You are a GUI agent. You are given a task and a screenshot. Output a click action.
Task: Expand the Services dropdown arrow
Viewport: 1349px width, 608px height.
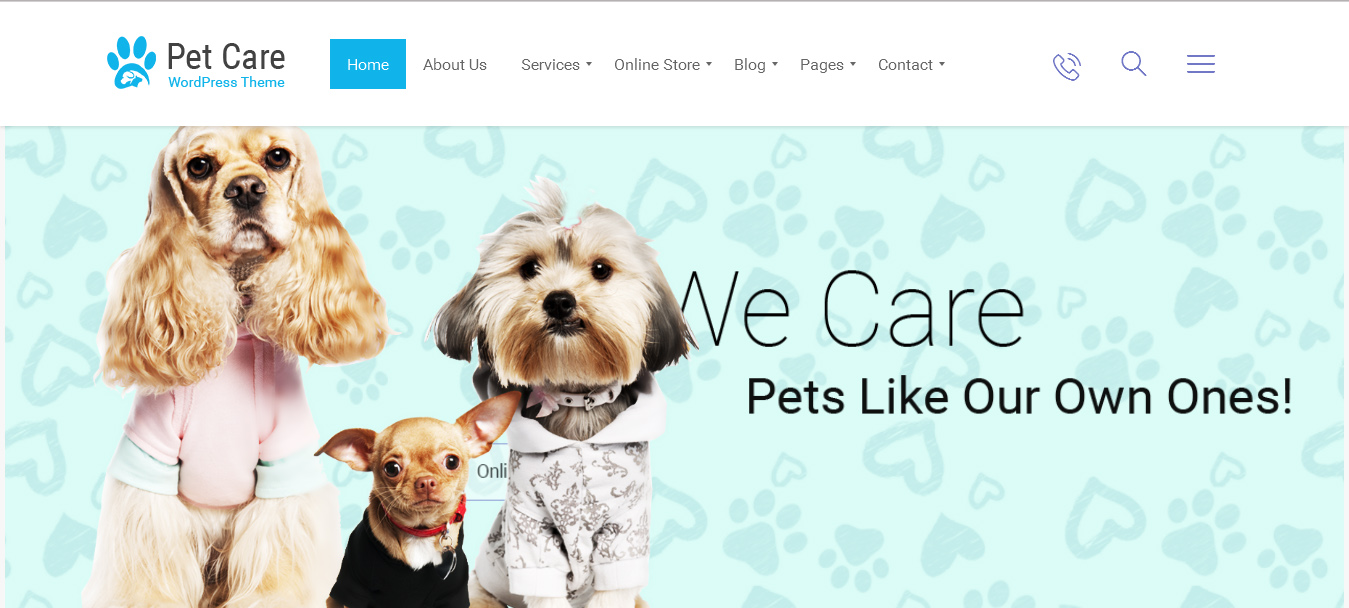click(589, 64)
